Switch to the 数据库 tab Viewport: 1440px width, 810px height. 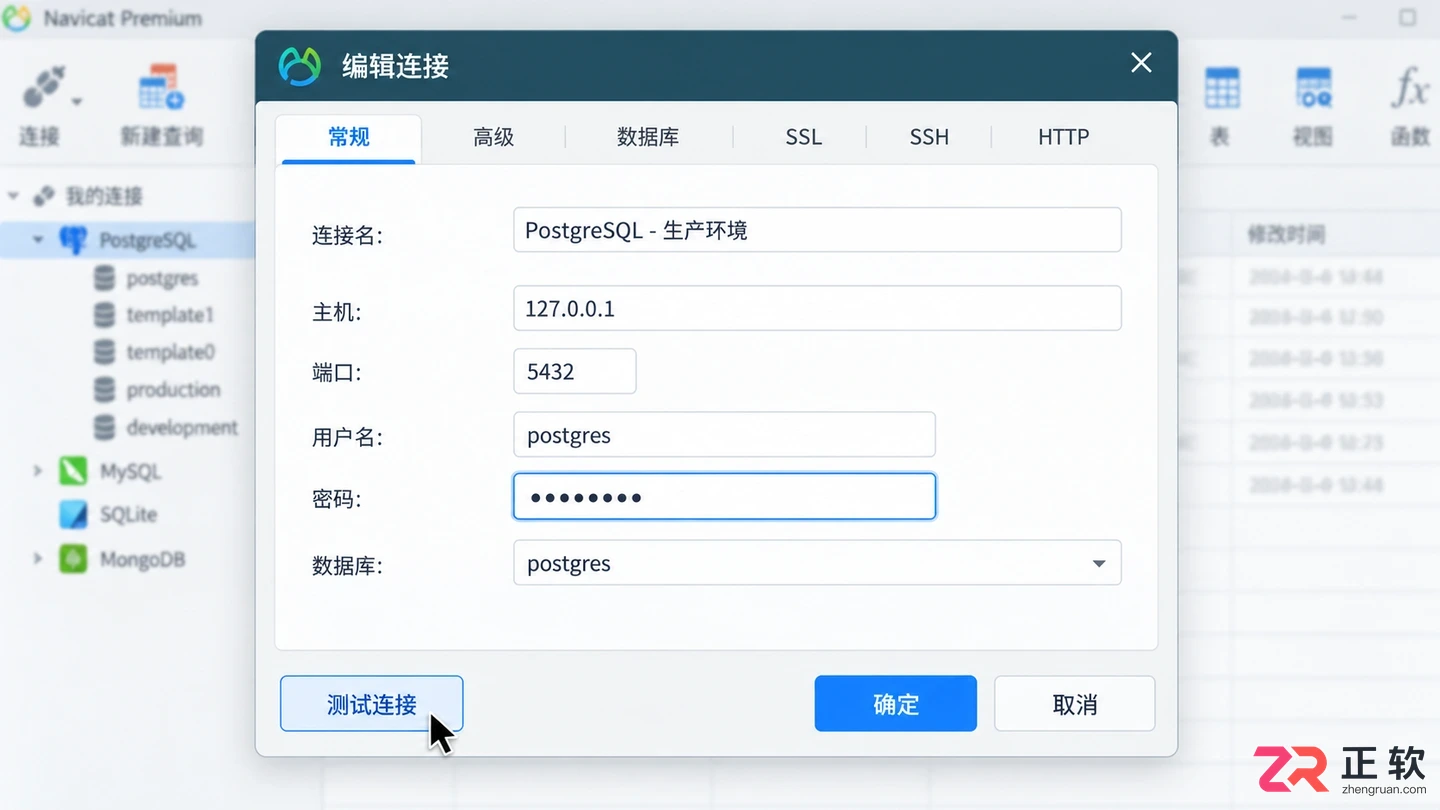(x=648, y=138)
